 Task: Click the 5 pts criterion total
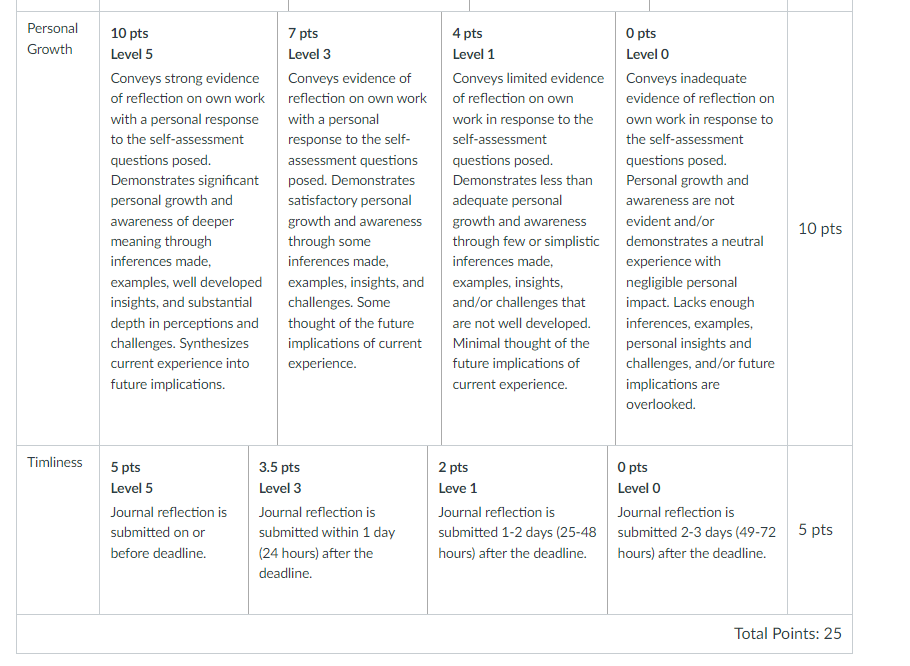coord(815,530)
